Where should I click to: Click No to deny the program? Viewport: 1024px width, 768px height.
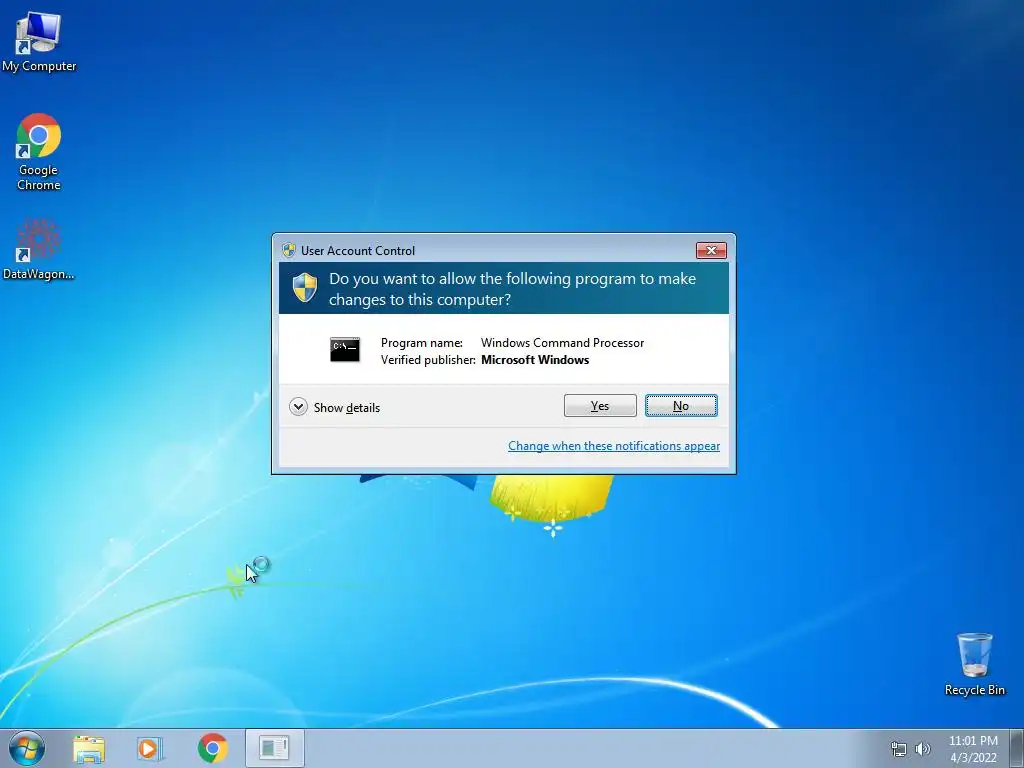pyautogui.click(x=681, y=406)
